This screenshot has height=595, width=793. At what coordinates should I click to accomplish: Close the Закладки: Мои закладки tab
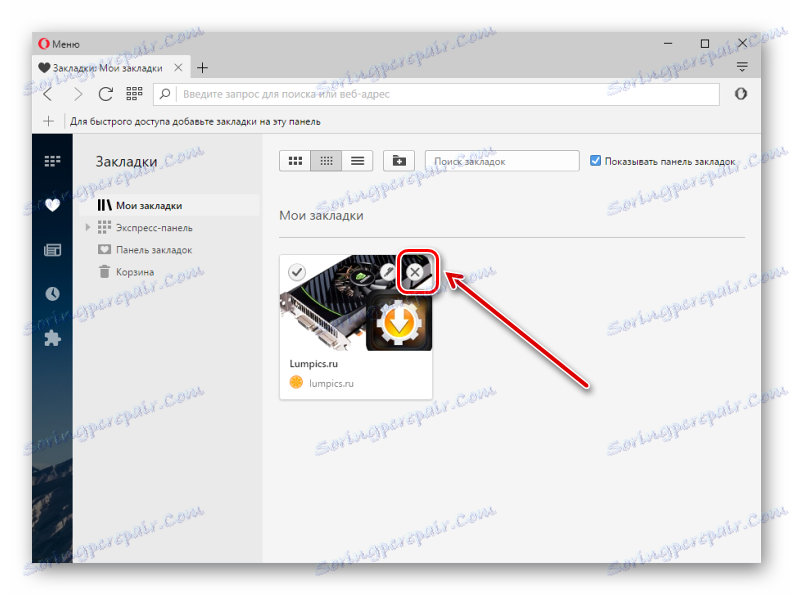click(x=178, y=67)
